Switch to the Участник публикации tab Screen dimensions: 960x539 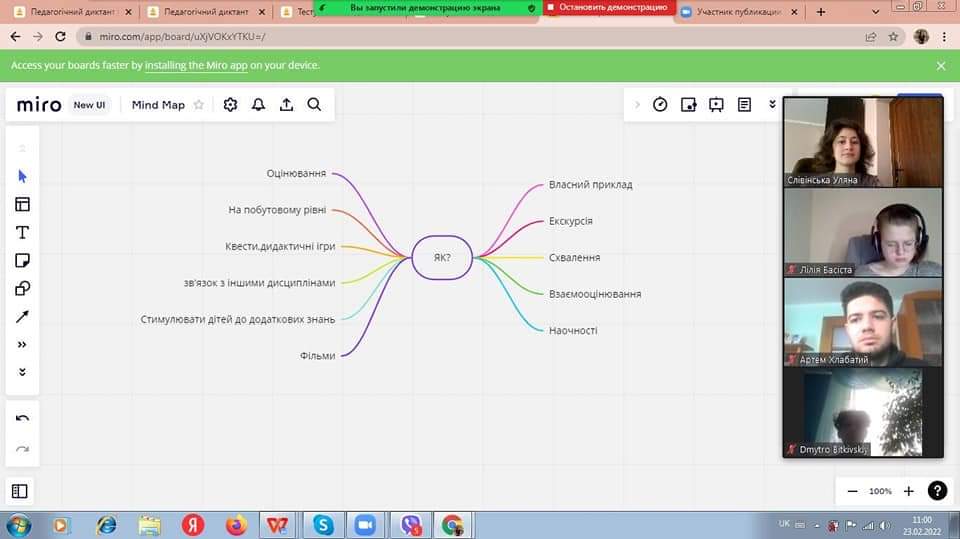(x=740, y=12)
